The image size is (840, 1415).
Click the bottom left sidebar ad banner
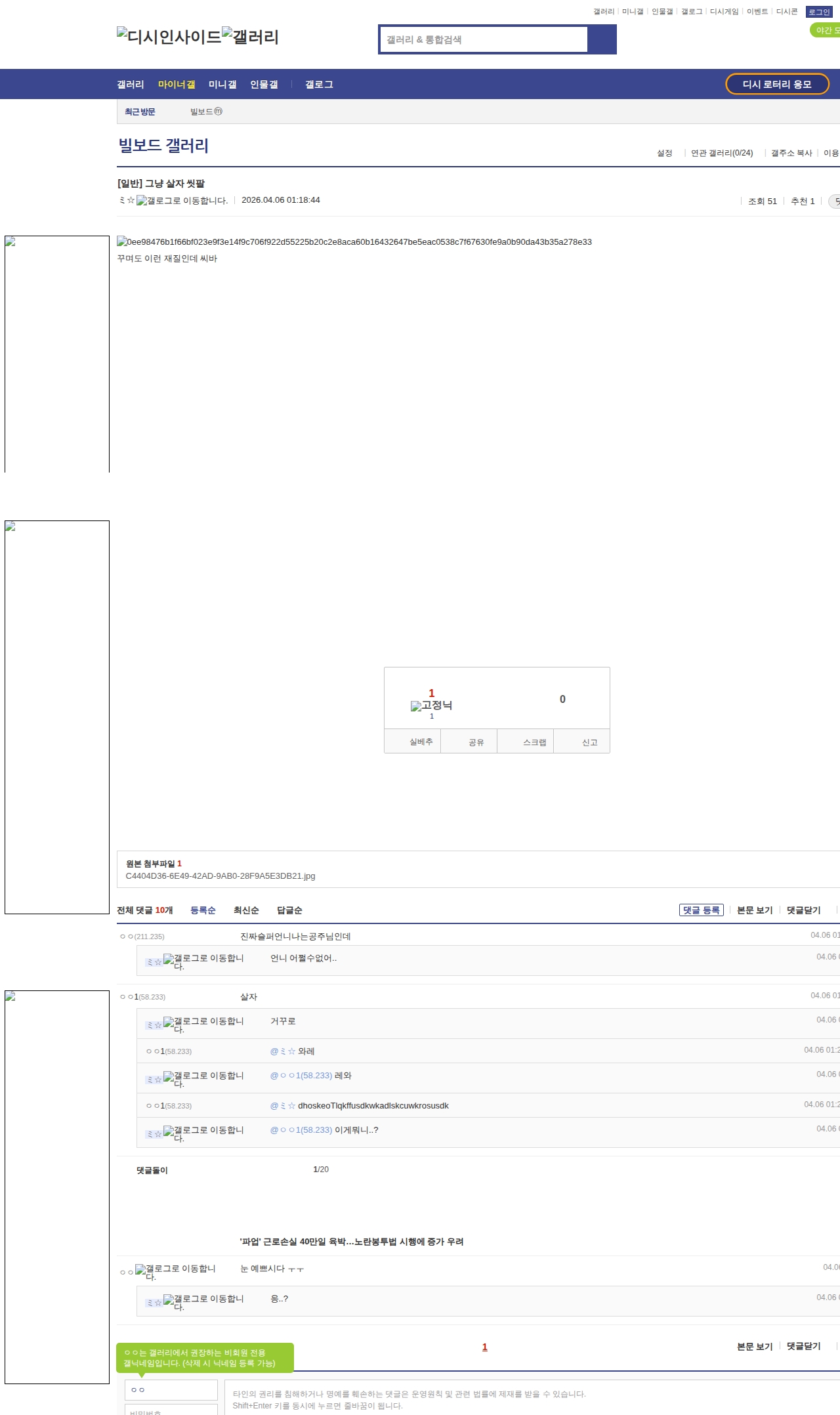click(57, 1187)
